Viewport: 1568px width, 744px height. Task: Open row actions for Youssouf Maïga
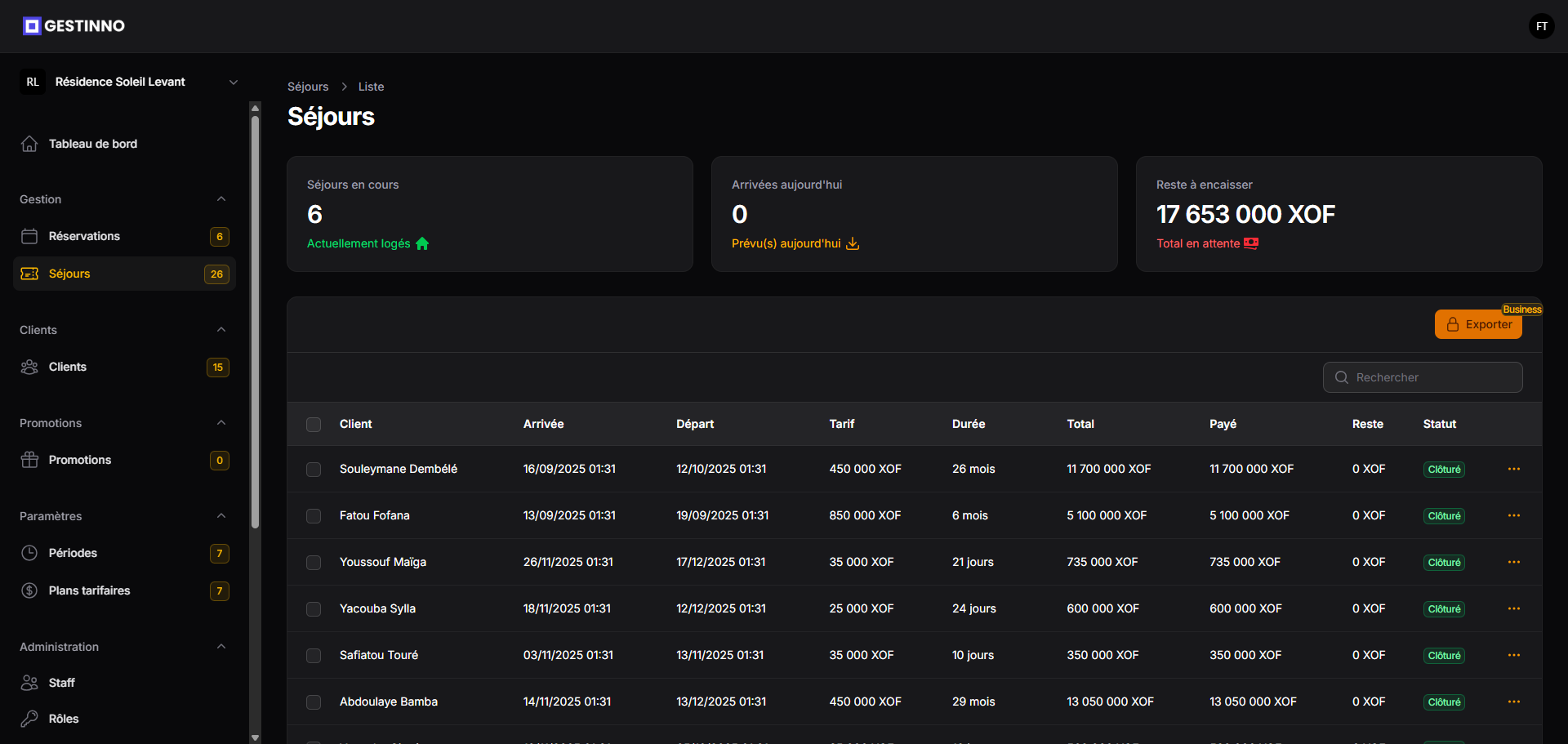click(1513, 562)
